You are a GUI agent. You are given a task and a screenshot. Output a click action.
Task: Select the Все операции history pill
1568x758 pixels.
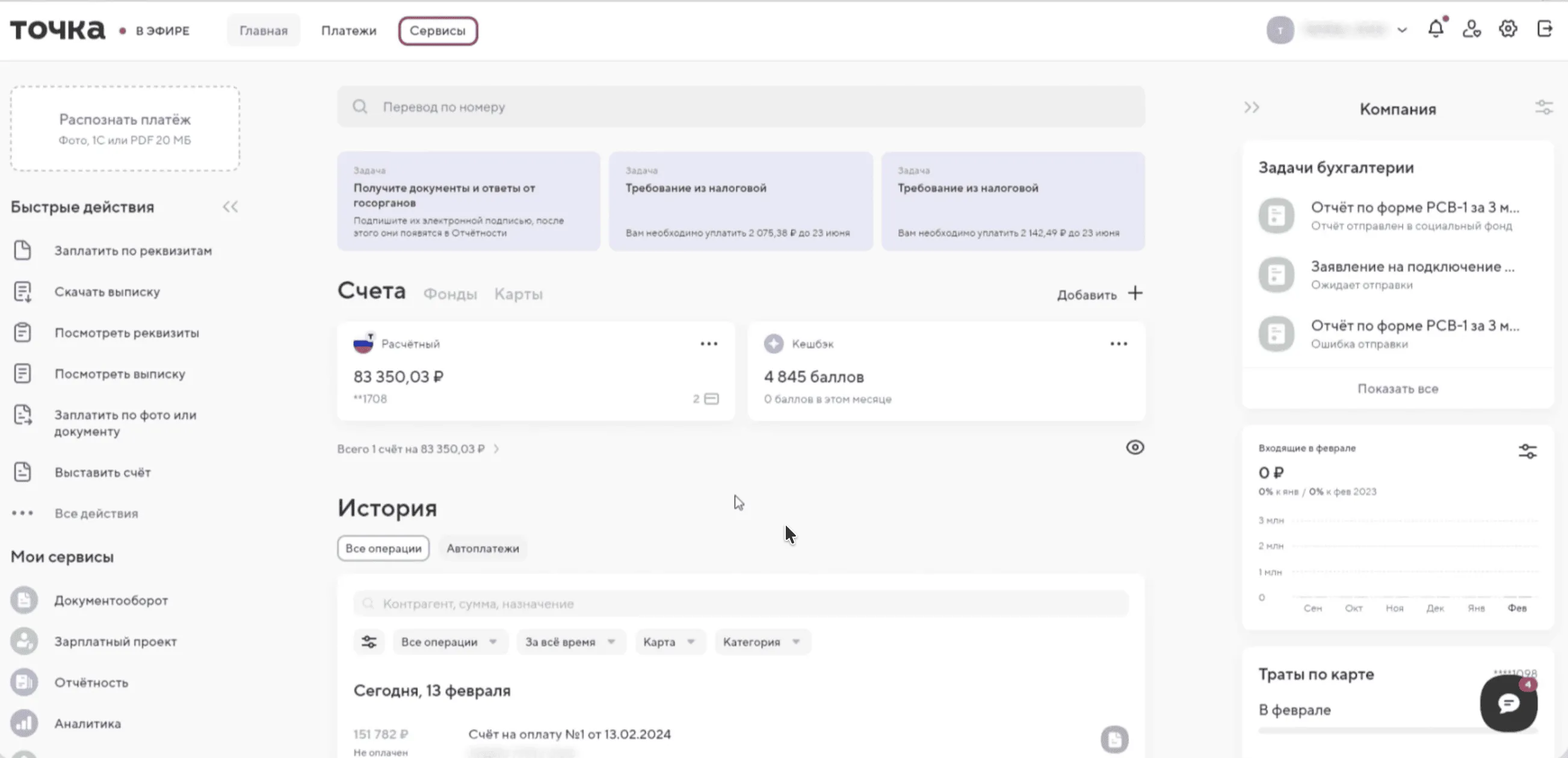point(383,549)
